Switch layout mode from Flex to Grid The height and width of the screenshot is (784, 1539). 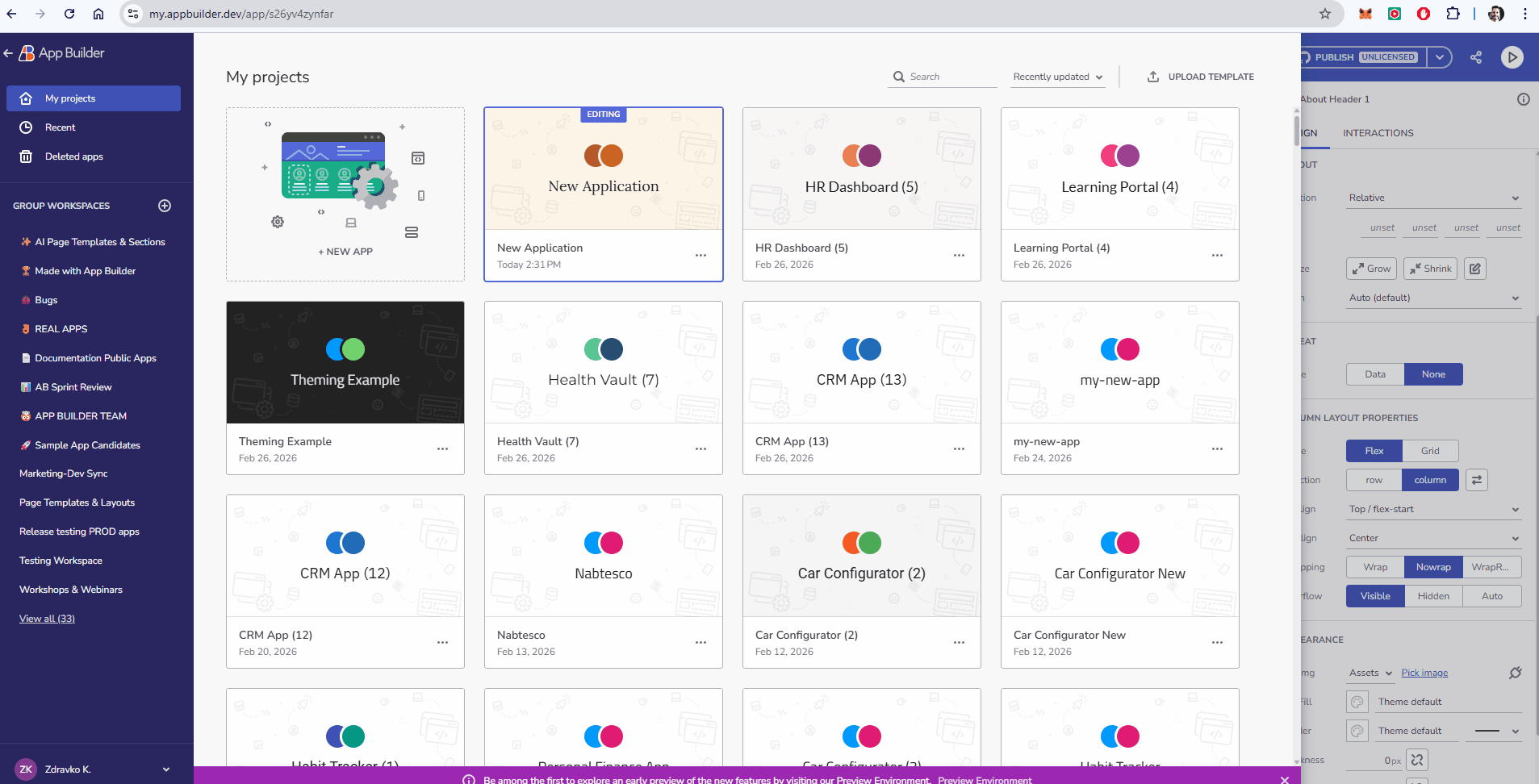pyautogui.click(x=1429, y=450)
